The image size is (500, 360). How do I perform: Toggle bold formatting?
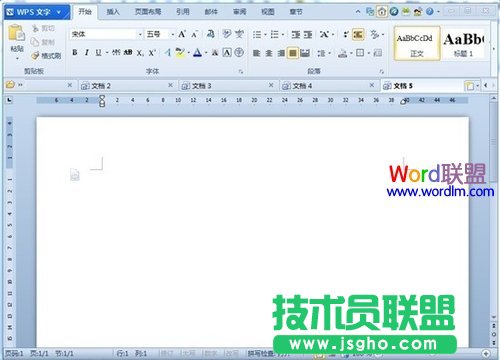coord(75,52)
